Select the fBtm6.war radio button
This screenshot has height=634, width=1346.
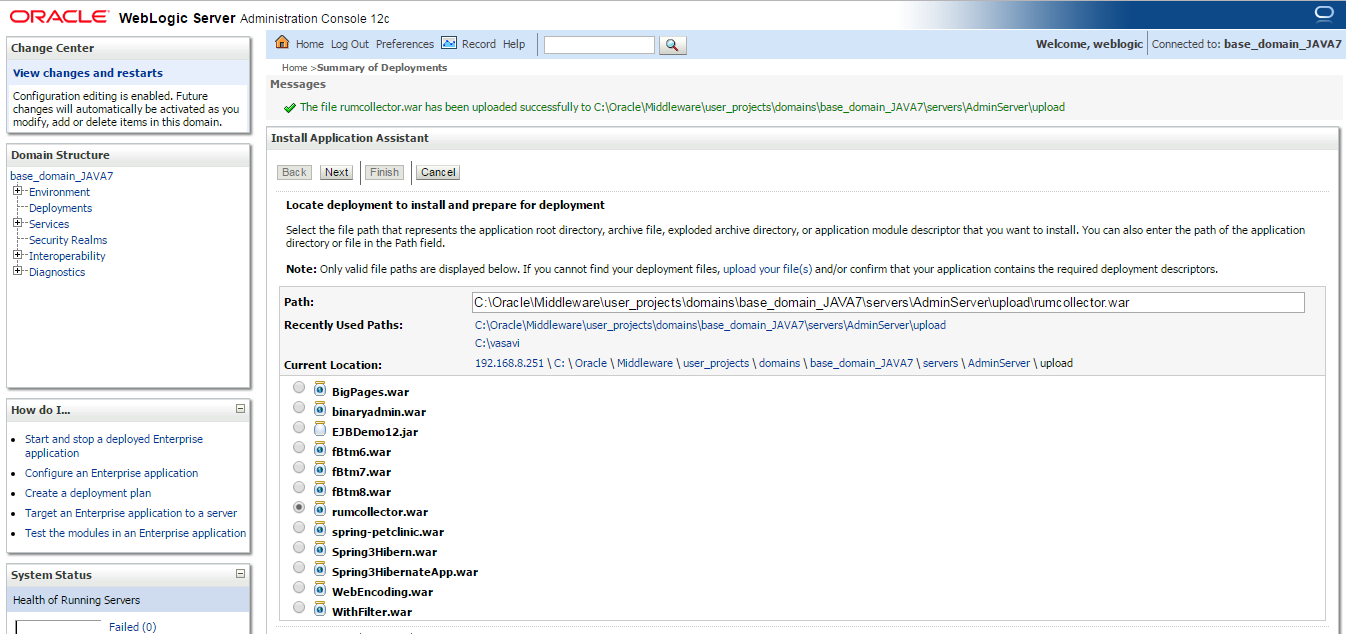click(299, 448)
